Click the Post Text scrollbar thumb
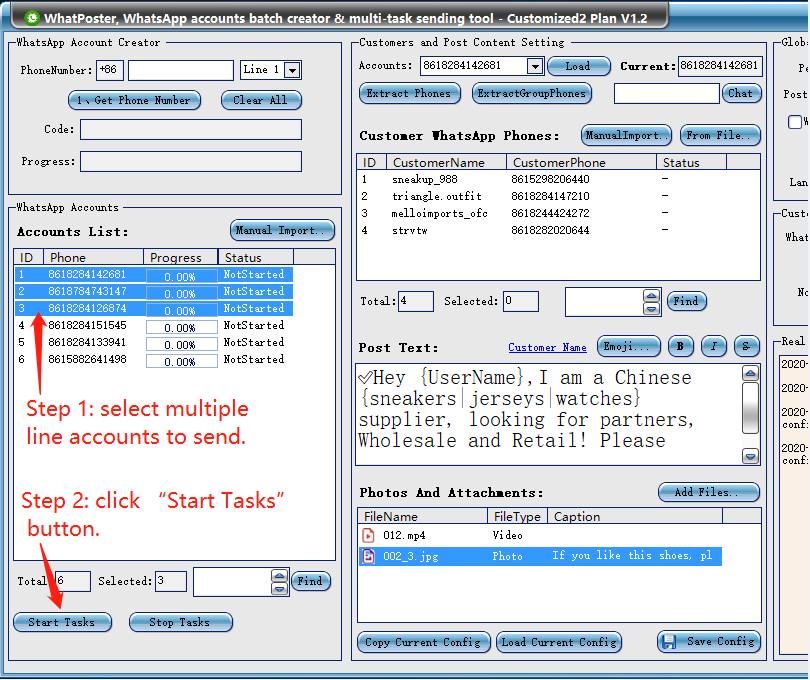 750,408
